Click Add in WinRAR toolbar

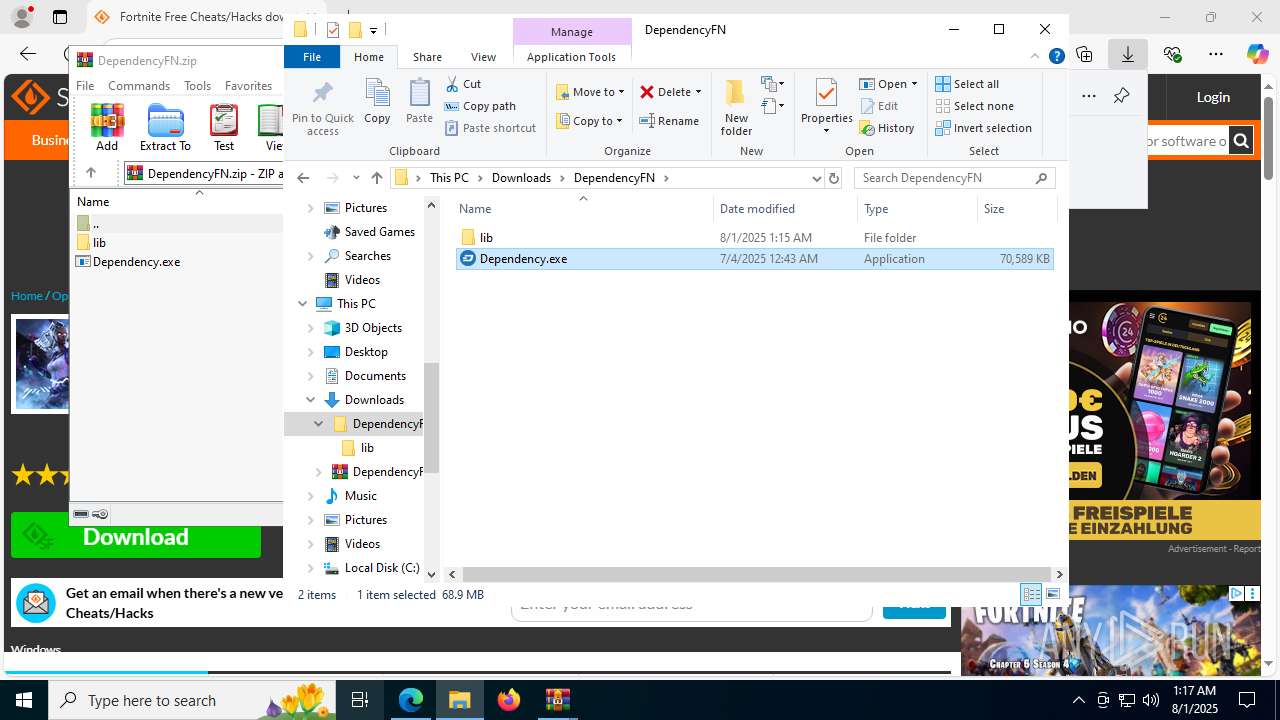[x=107, y=127]
